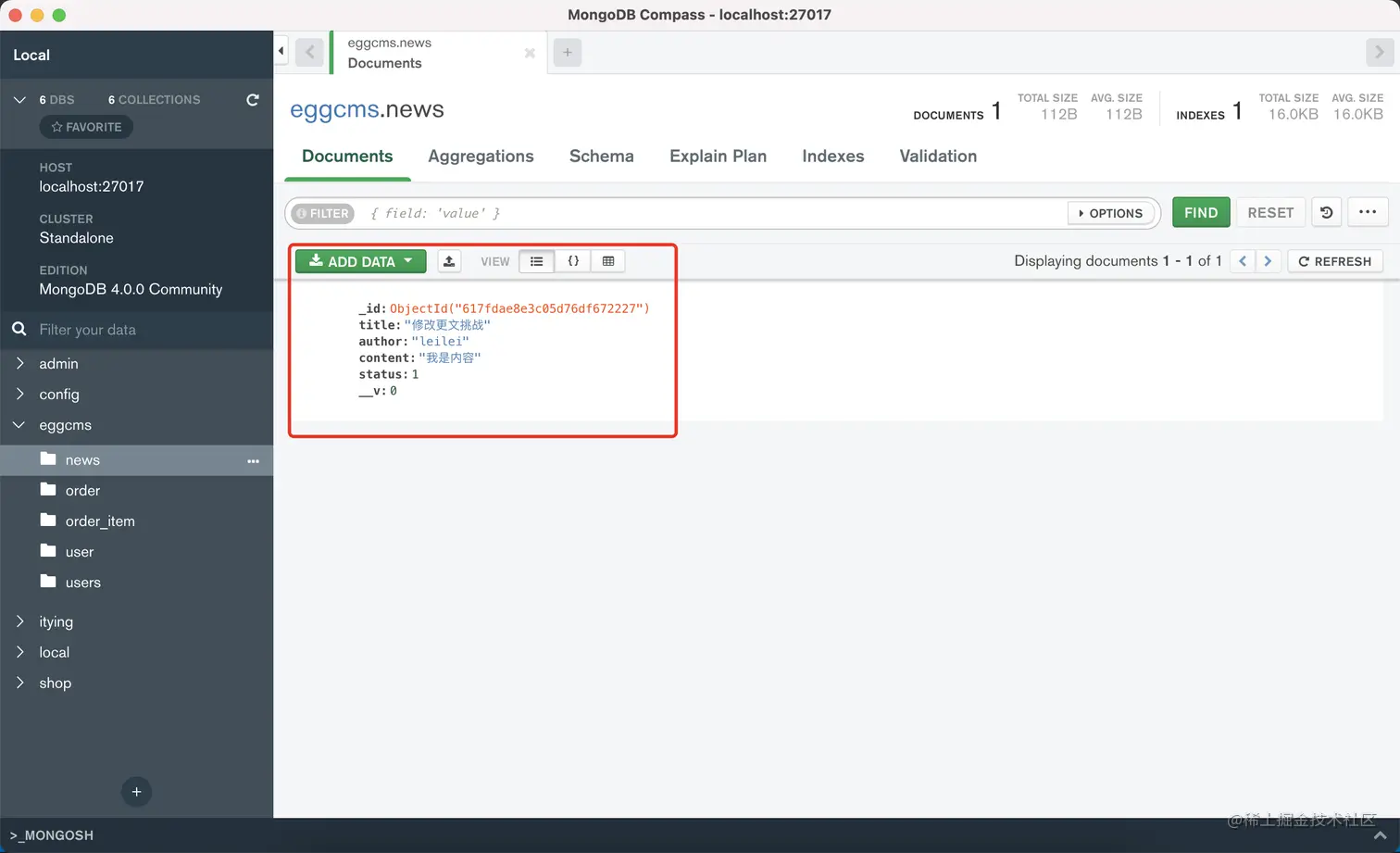Switch to Aggregations tab
This screenshot has height=853, width=1400.
point(481,157)
